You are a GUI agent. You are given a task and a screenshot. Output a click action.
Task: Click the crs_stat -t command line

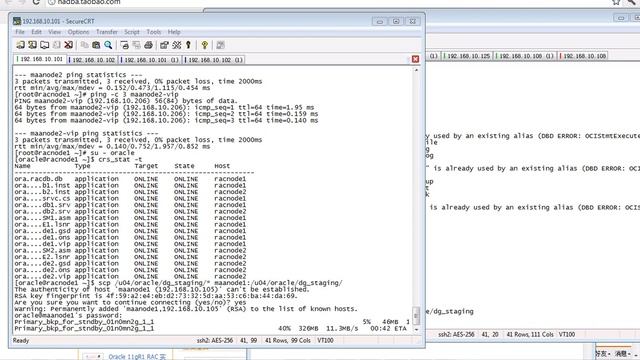coord(78,159)
